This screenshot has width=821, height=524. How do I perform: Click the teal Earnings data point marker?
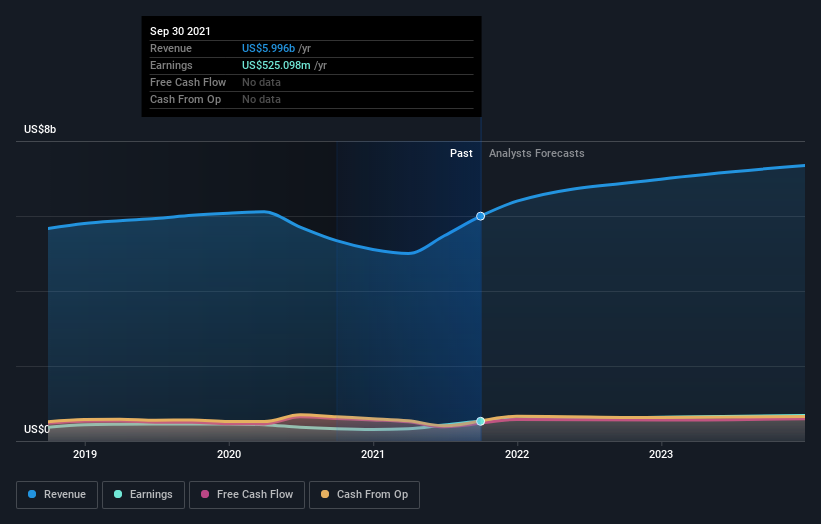tap(480, 421)
